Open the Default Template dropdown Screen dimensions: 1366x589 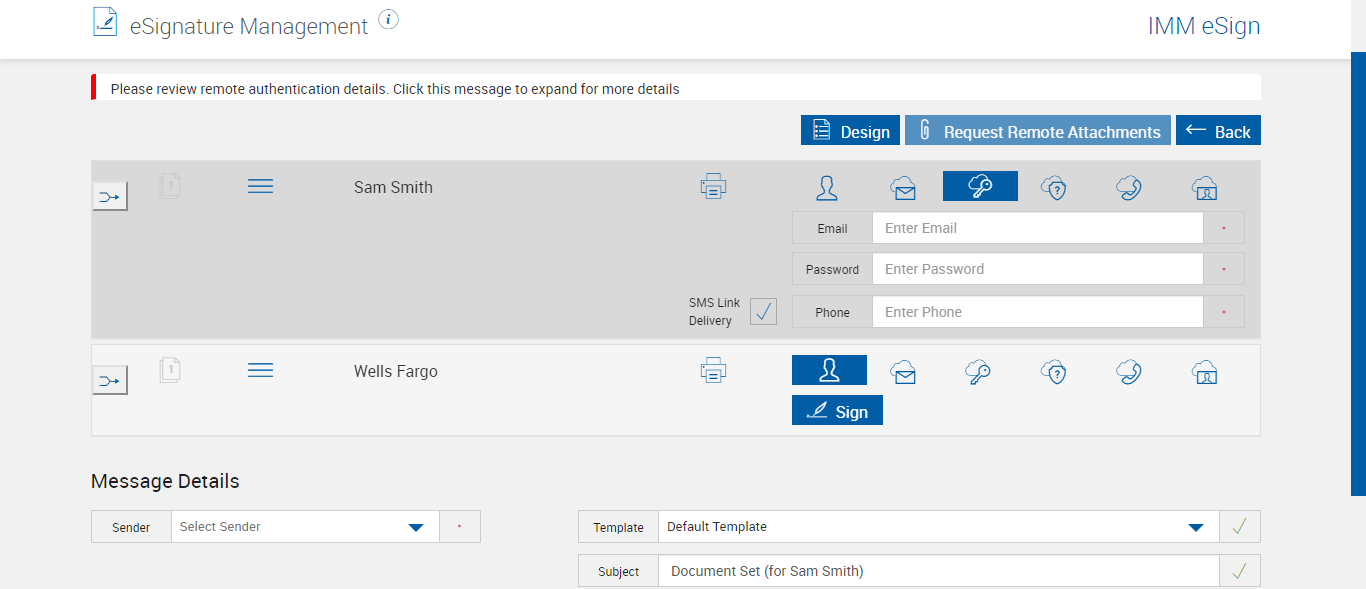1195,527
